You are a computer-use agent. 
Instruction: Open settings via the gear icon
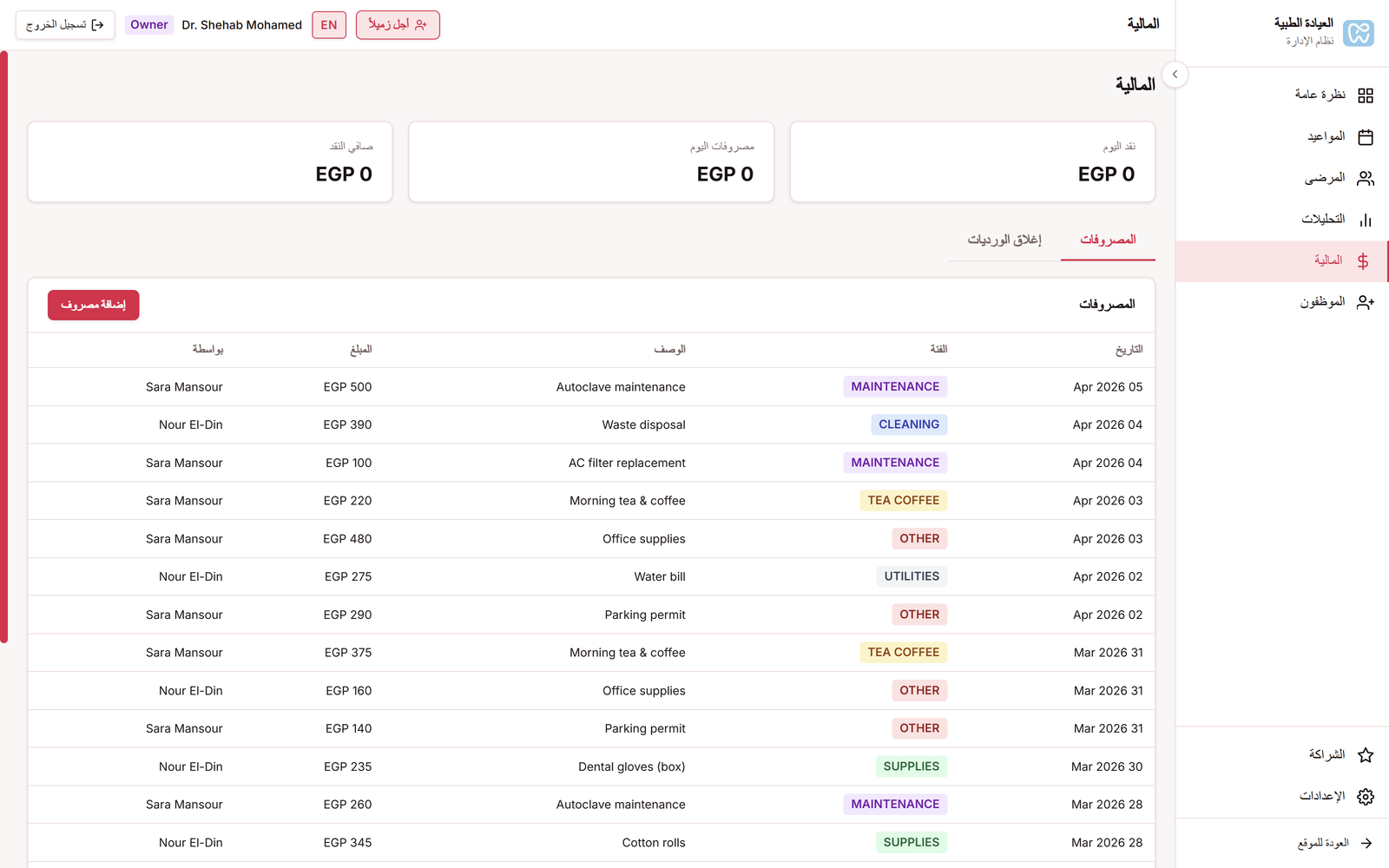pos(1365,797)
